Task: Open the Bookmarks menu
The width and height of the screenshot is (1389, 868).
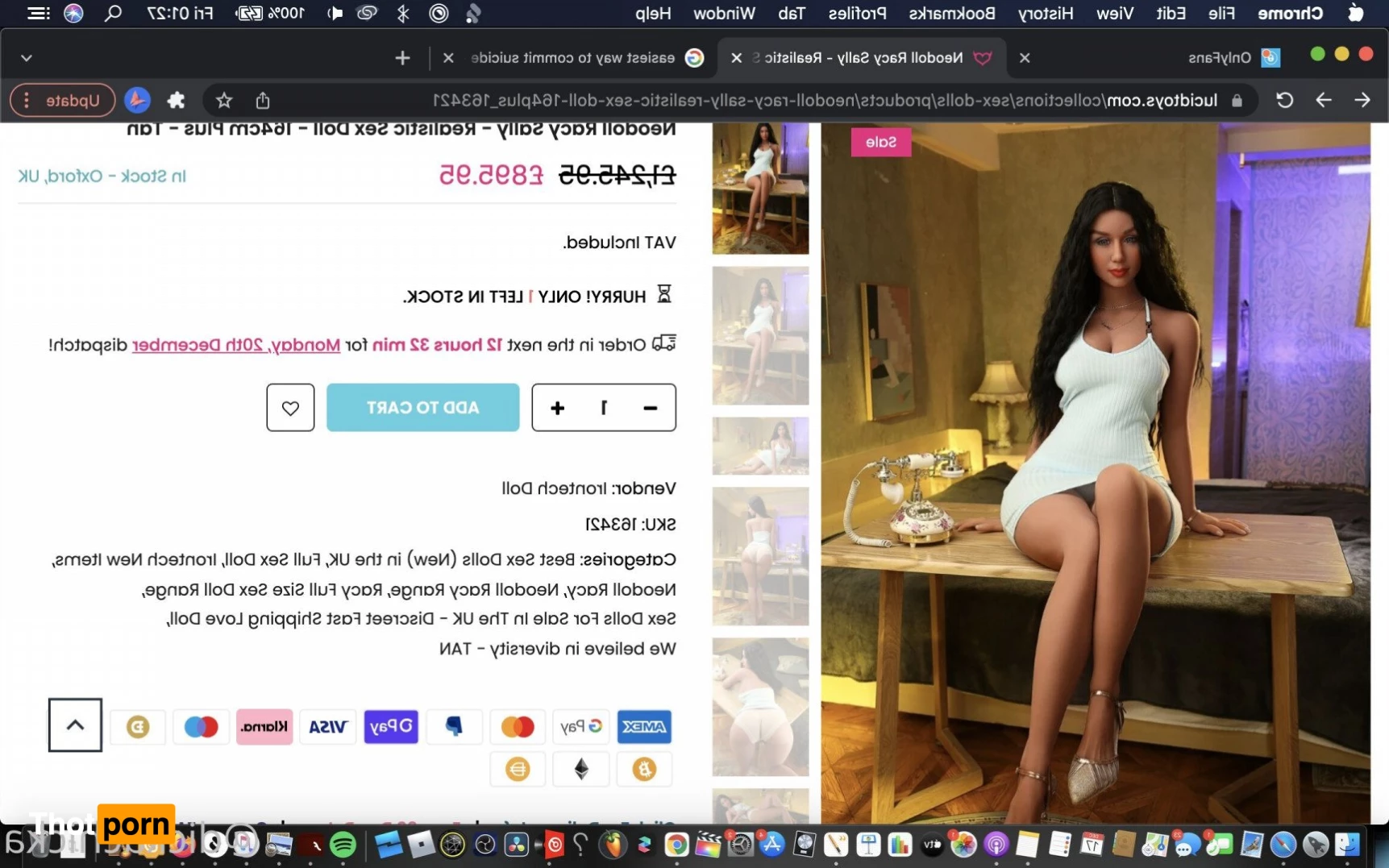Action: click(x=951, y=14)
